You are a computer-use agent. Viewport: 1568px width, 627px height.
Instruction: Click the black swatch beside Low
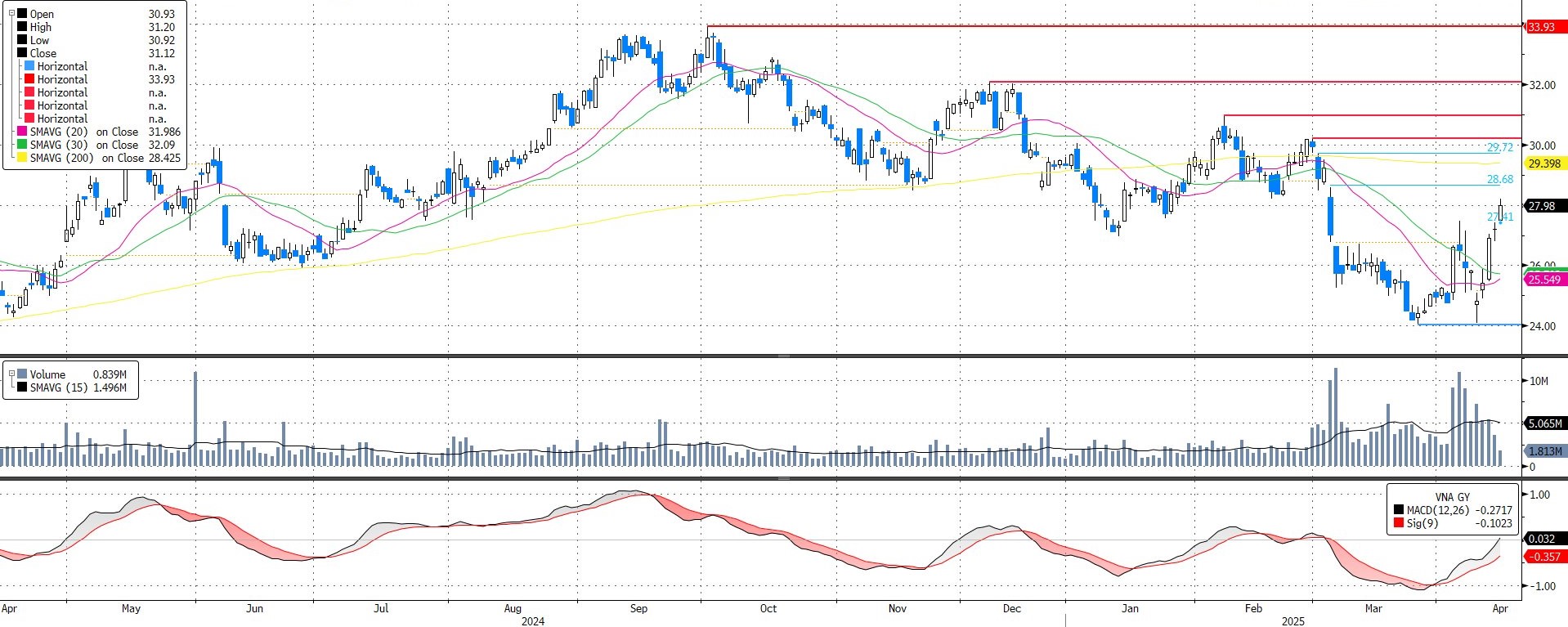pos(23,40)
